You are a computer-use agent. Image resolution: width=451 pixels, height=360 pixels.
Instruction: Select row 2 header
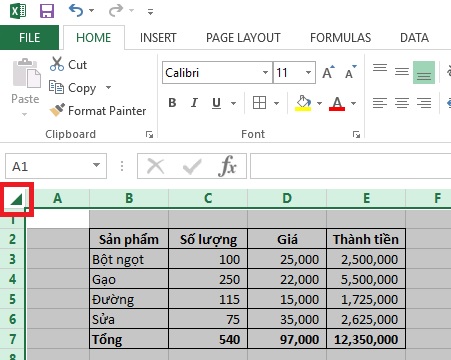click(x=12, y=239)
